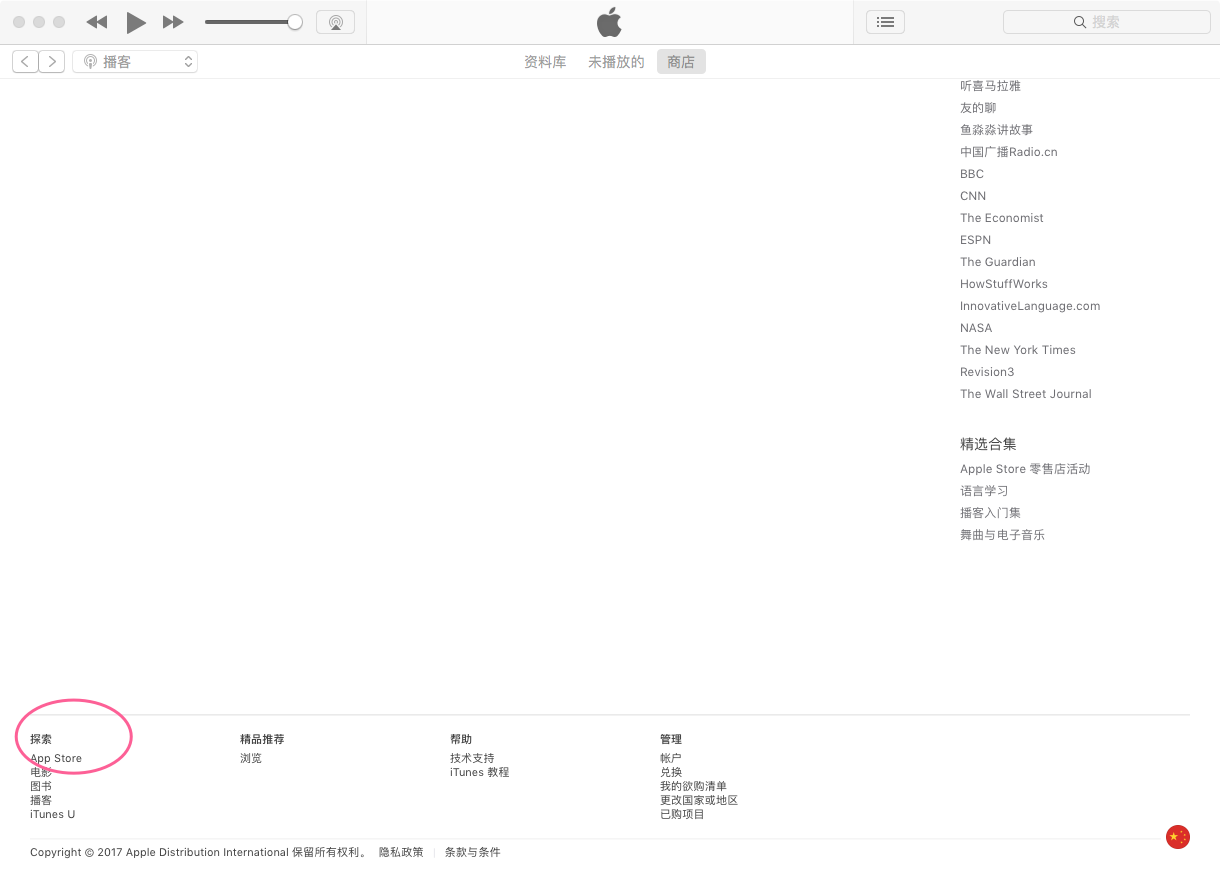Click the copyright notice text
Viewport: 1220px width, 876px height.
click(x=198, y=852)
